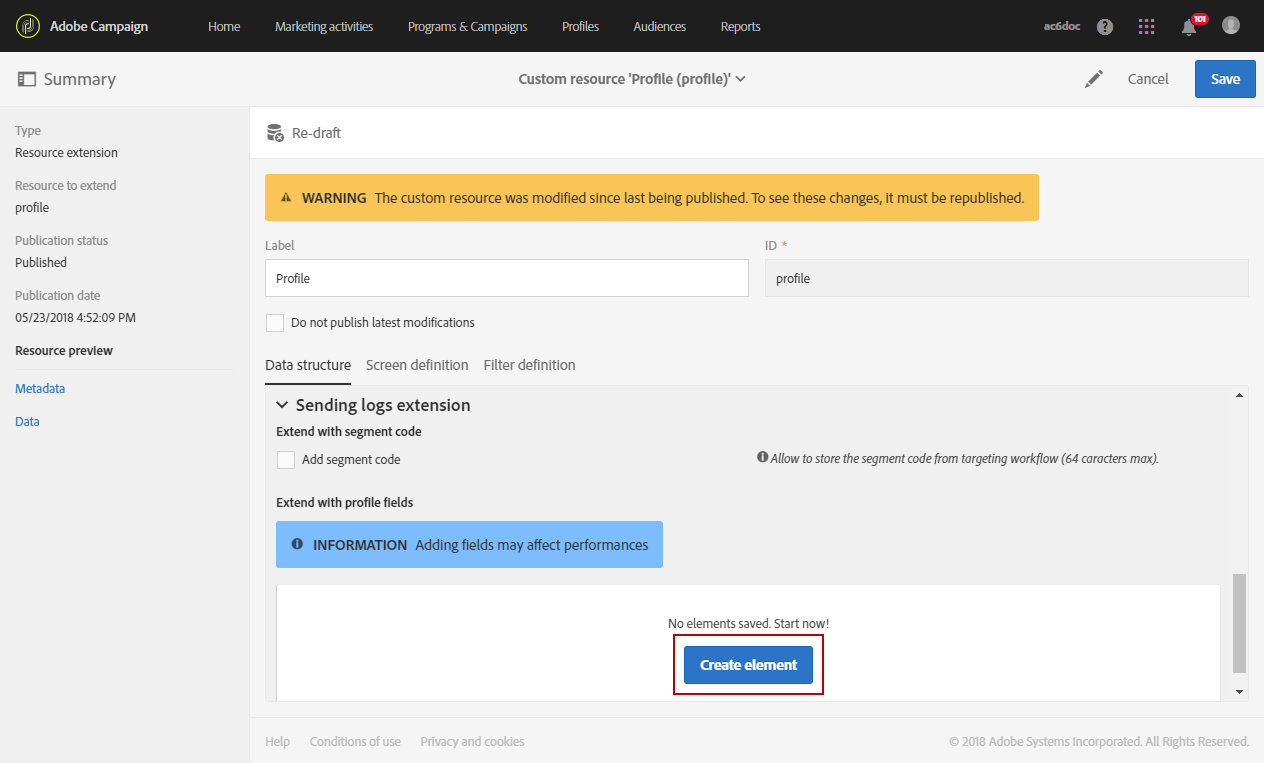This screenshot has width=1264, height=763.
Task: Toggle the Summary panel icon
Action: pos(27,79)
